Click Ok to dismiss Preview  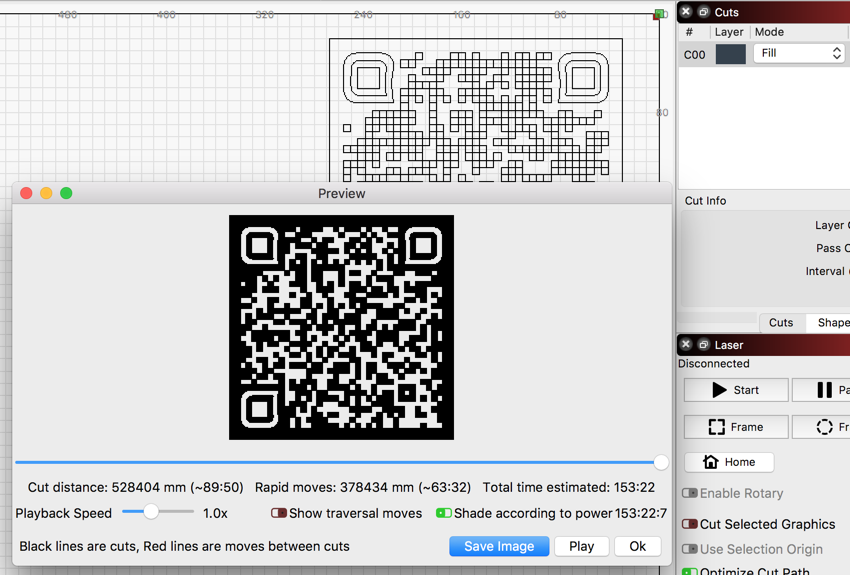click(x=638, y=546)
